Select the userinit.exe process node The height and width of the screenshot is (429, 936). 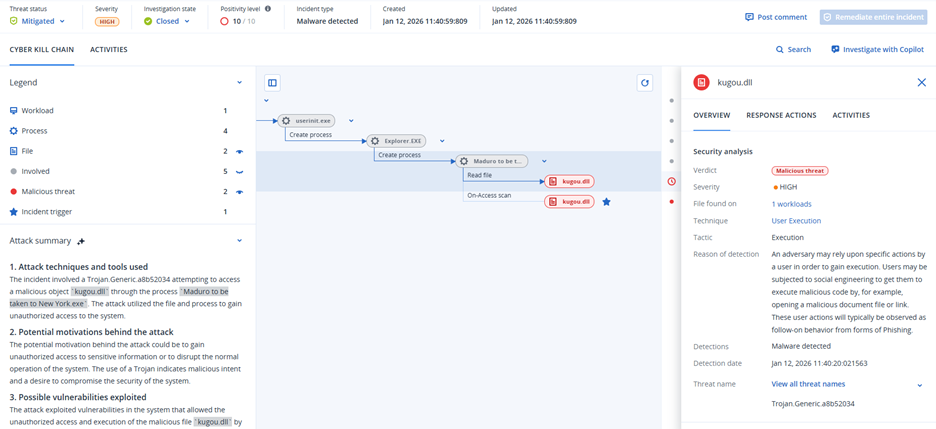pyautogui.click(x=312, y=120)
